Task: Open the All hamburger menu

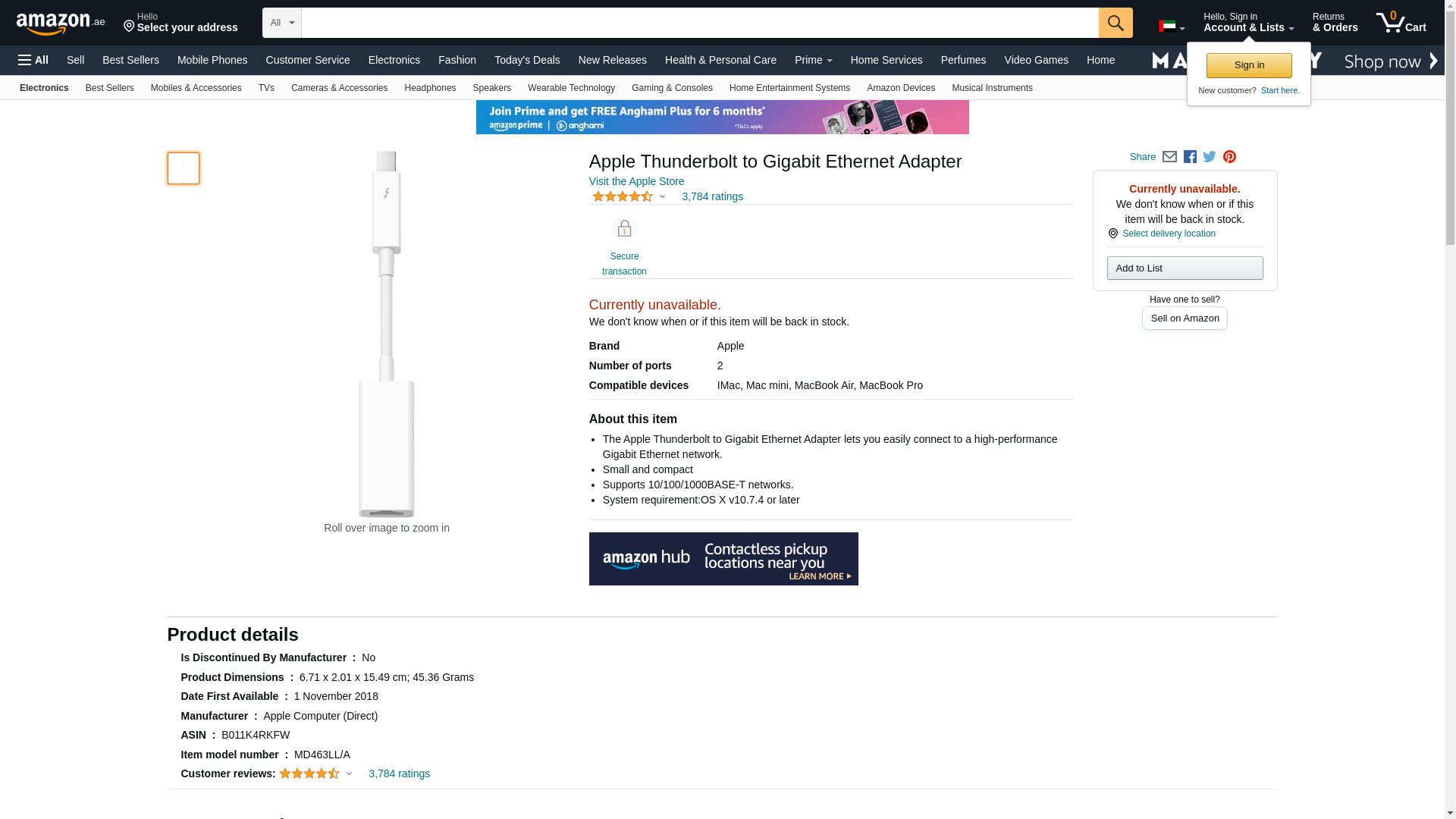Action: coord(33,60)
